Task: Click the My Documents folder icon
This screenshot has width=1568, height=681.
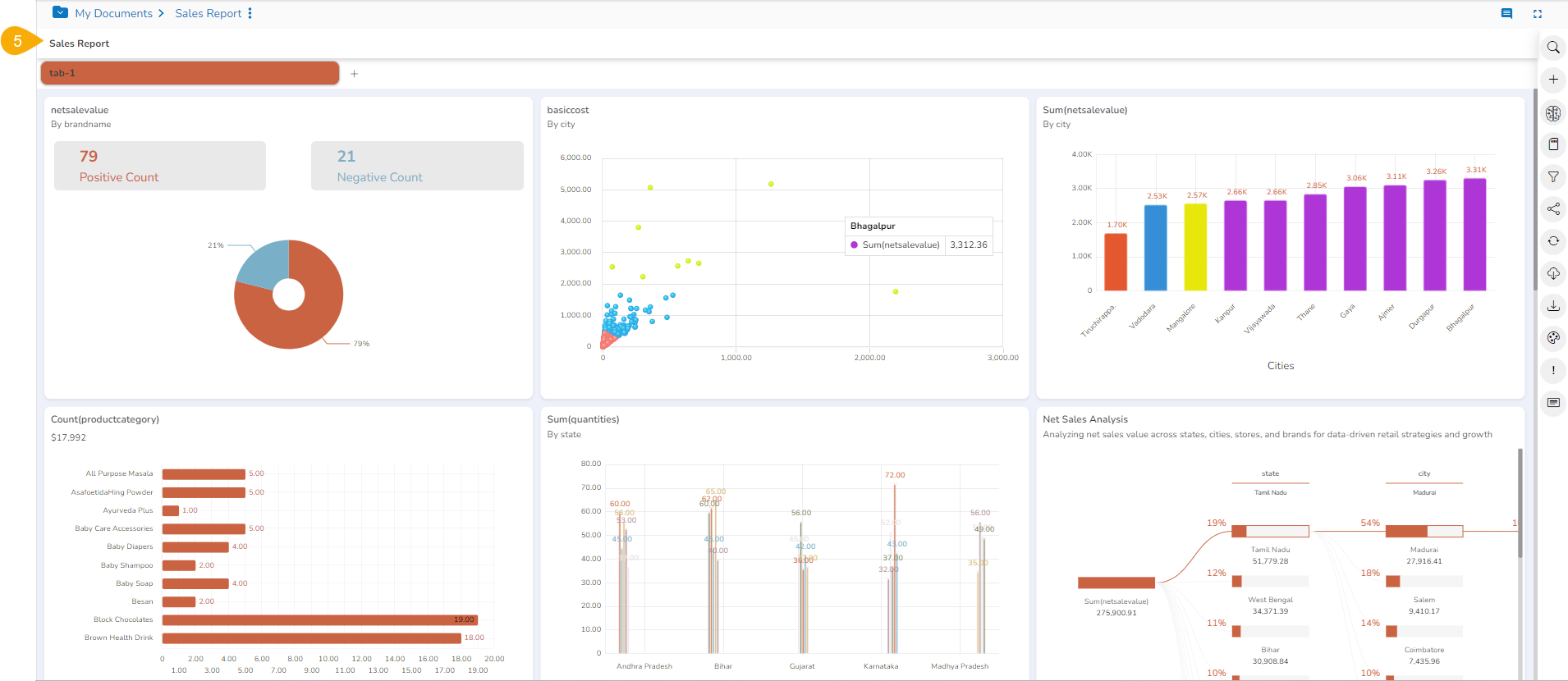Action: (x=60, y=12)
